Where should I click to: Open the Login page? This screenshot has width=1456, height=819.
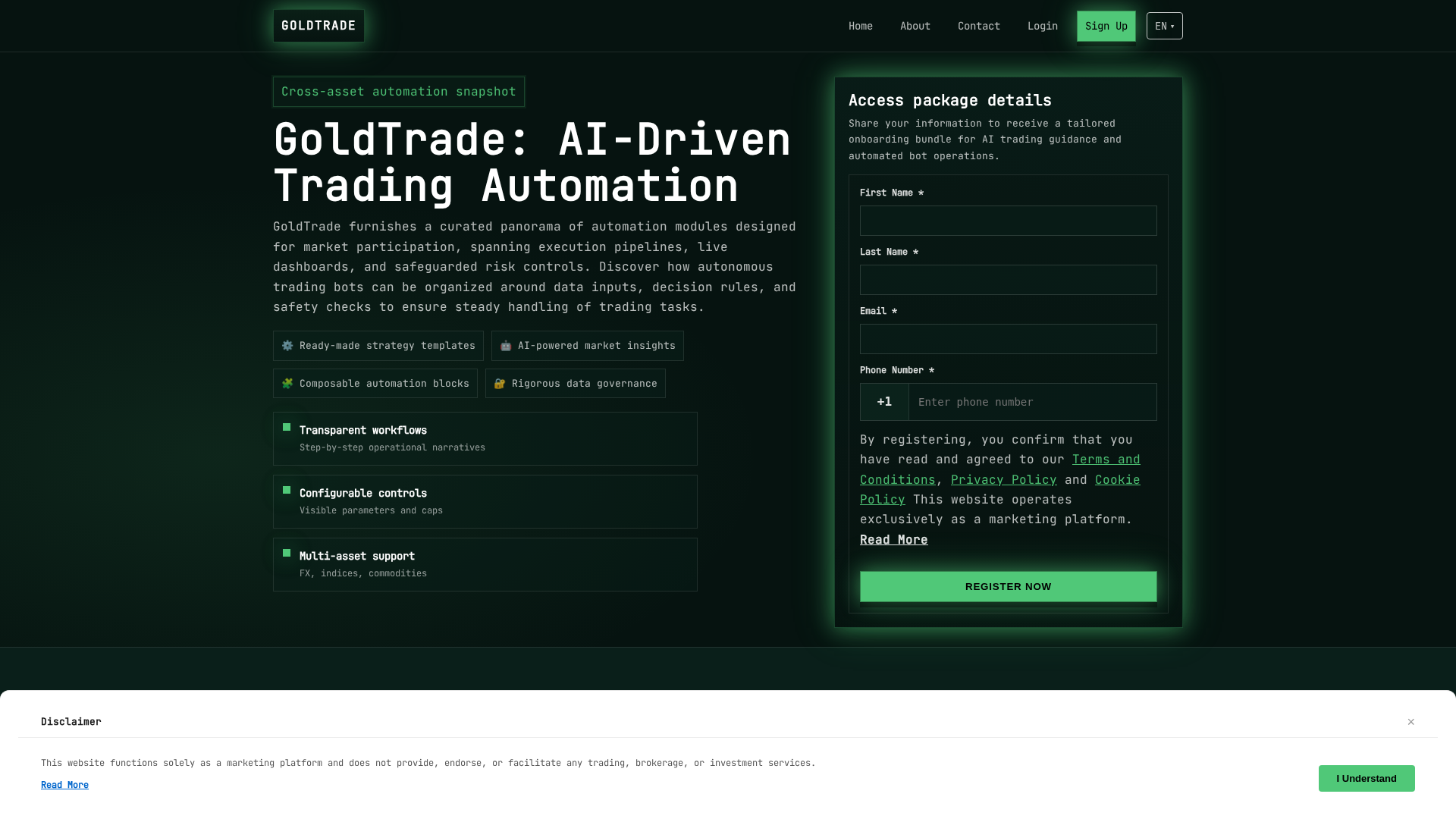[x=1043, y=26]
